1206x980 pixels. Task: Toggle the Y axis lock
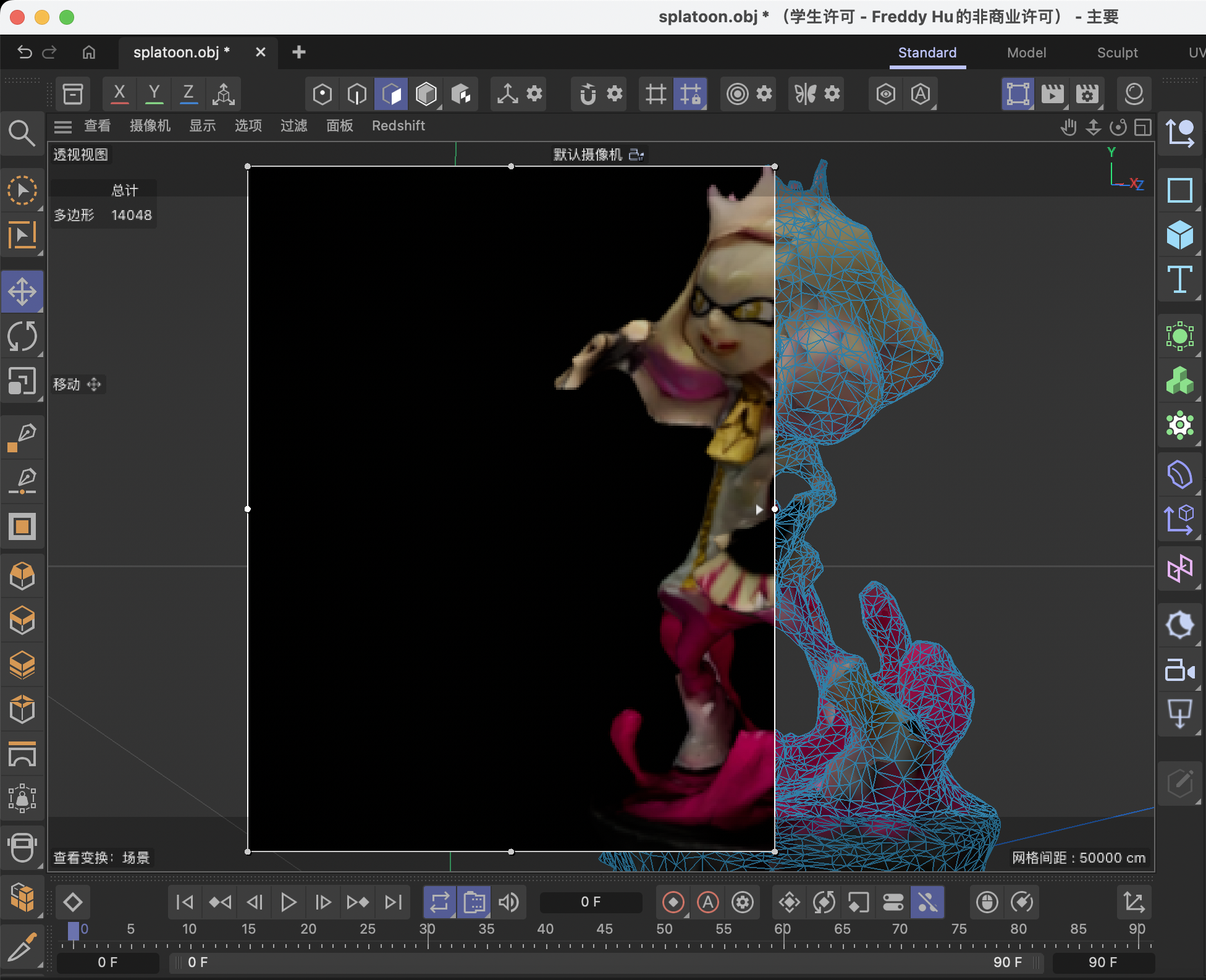154,94
